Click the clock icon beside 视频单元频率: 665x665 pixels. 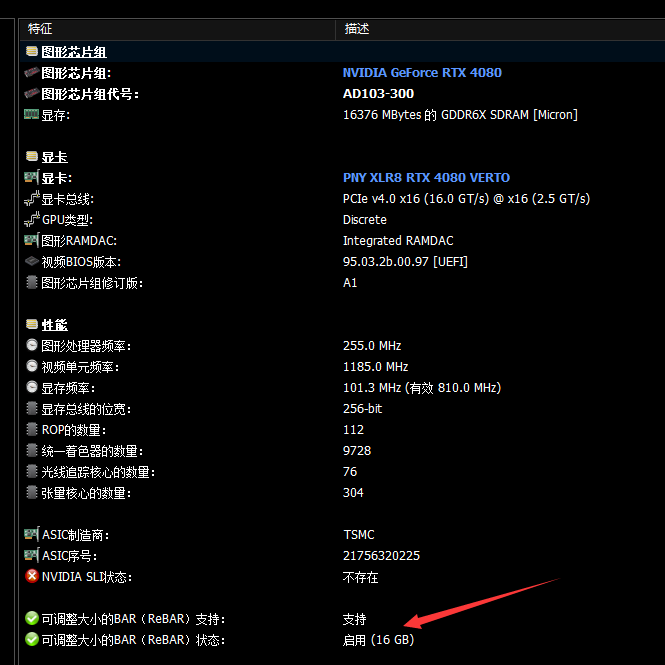pyautogui.click(x=32, y=366)
